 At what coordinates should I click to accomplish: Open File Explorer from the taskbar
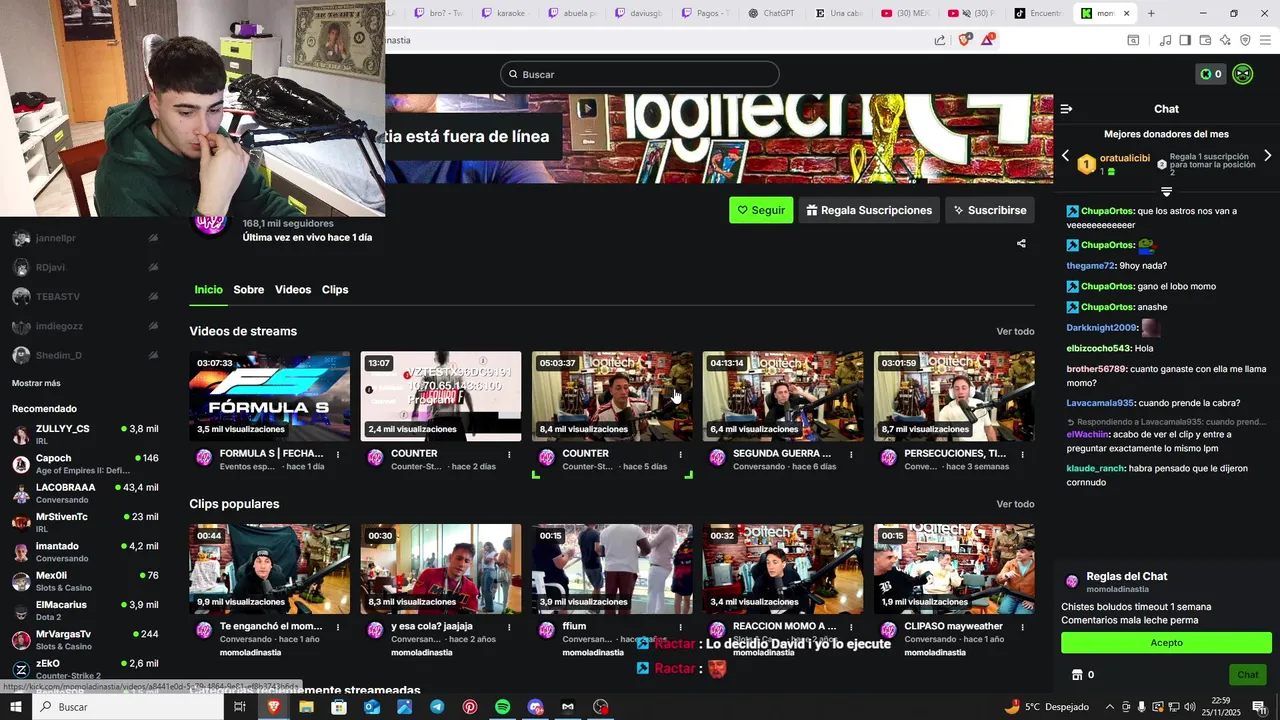306,707
